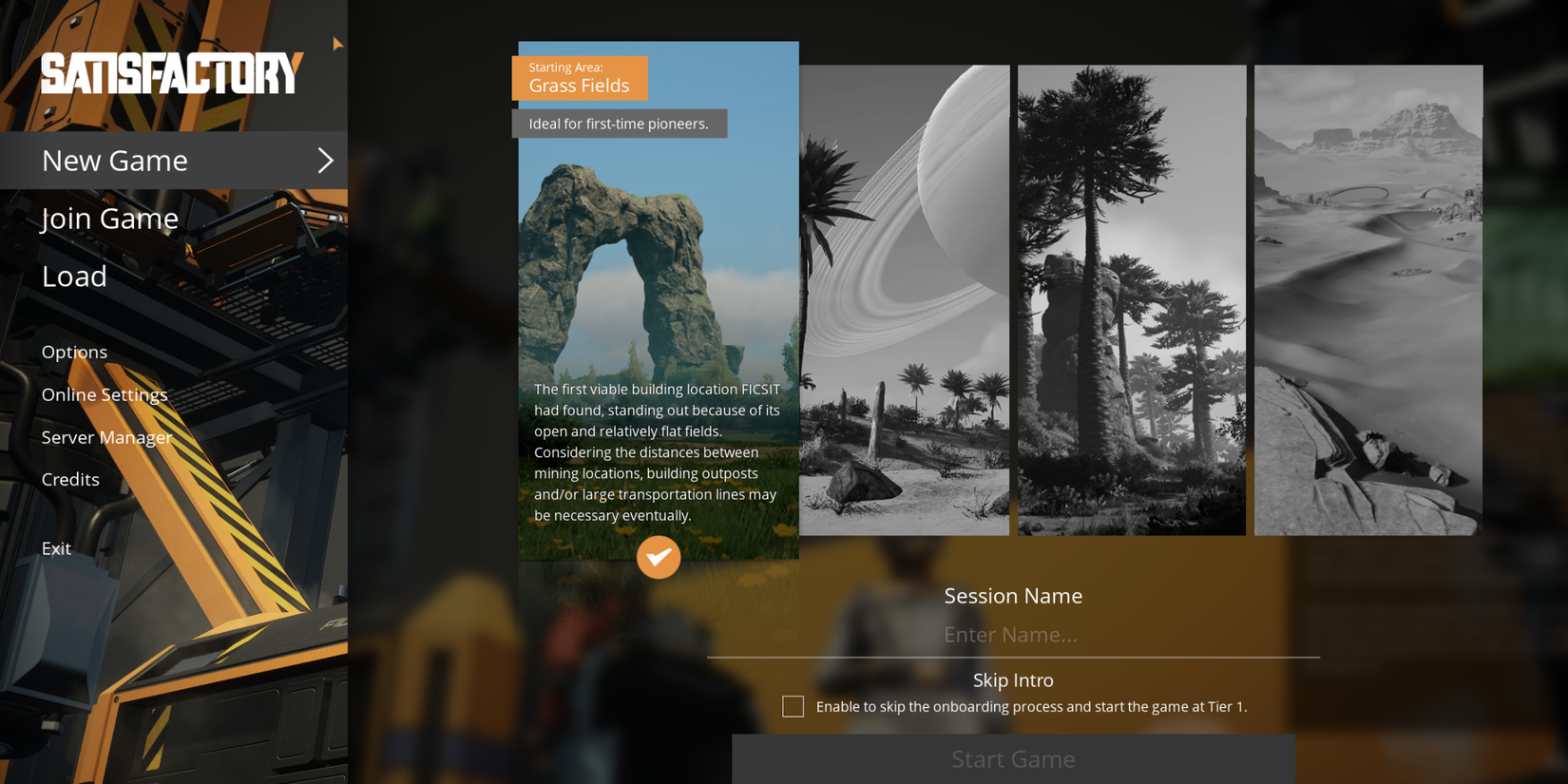The height and width of the screenshot is (784, 1568).
Task: Open the Join Game menu
Action: (x=110, y=219)
